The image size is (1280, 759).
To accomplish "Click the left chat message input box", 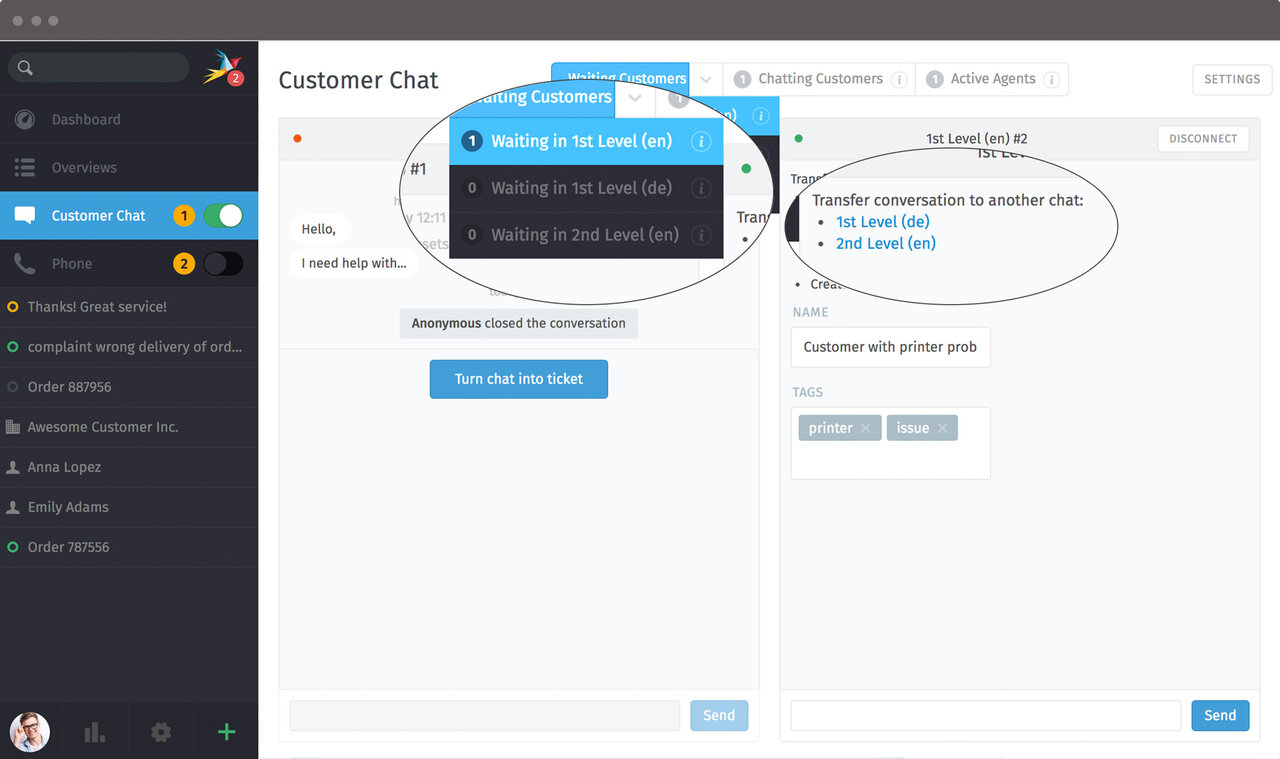I will point(485,715).
